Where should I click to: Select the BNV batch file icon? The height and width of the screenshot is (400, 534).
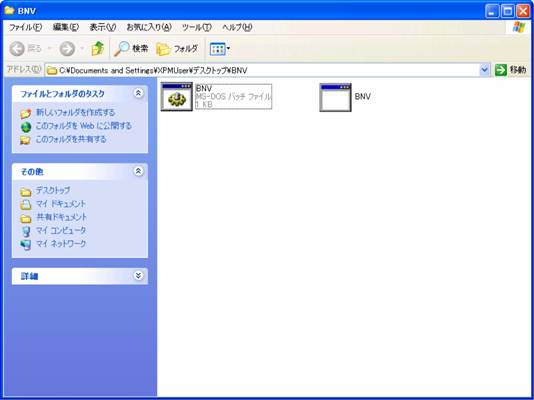point(177,97)
